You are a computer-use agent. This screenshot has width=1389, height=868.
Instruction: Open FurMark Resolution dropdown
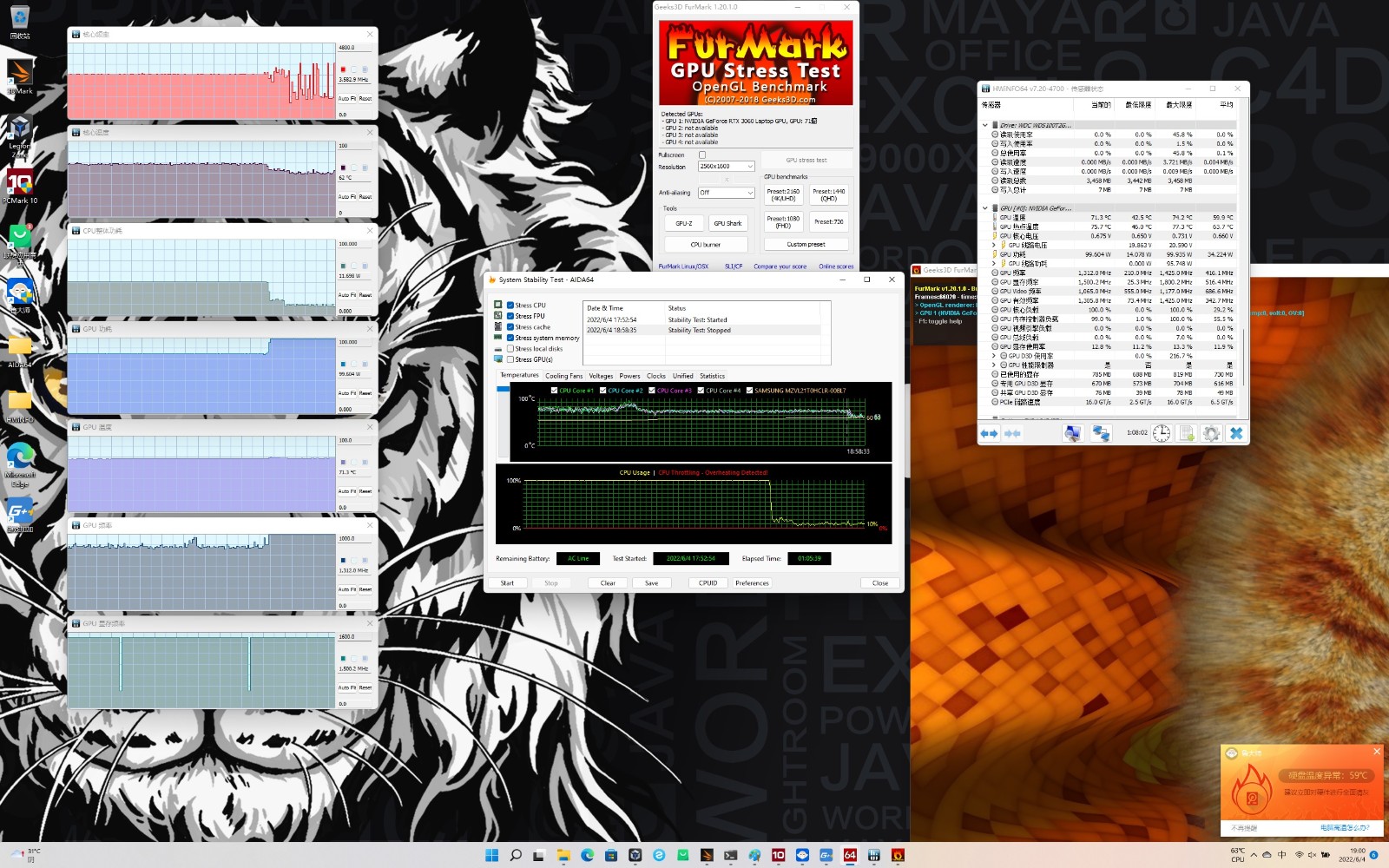tap(727, 166)
